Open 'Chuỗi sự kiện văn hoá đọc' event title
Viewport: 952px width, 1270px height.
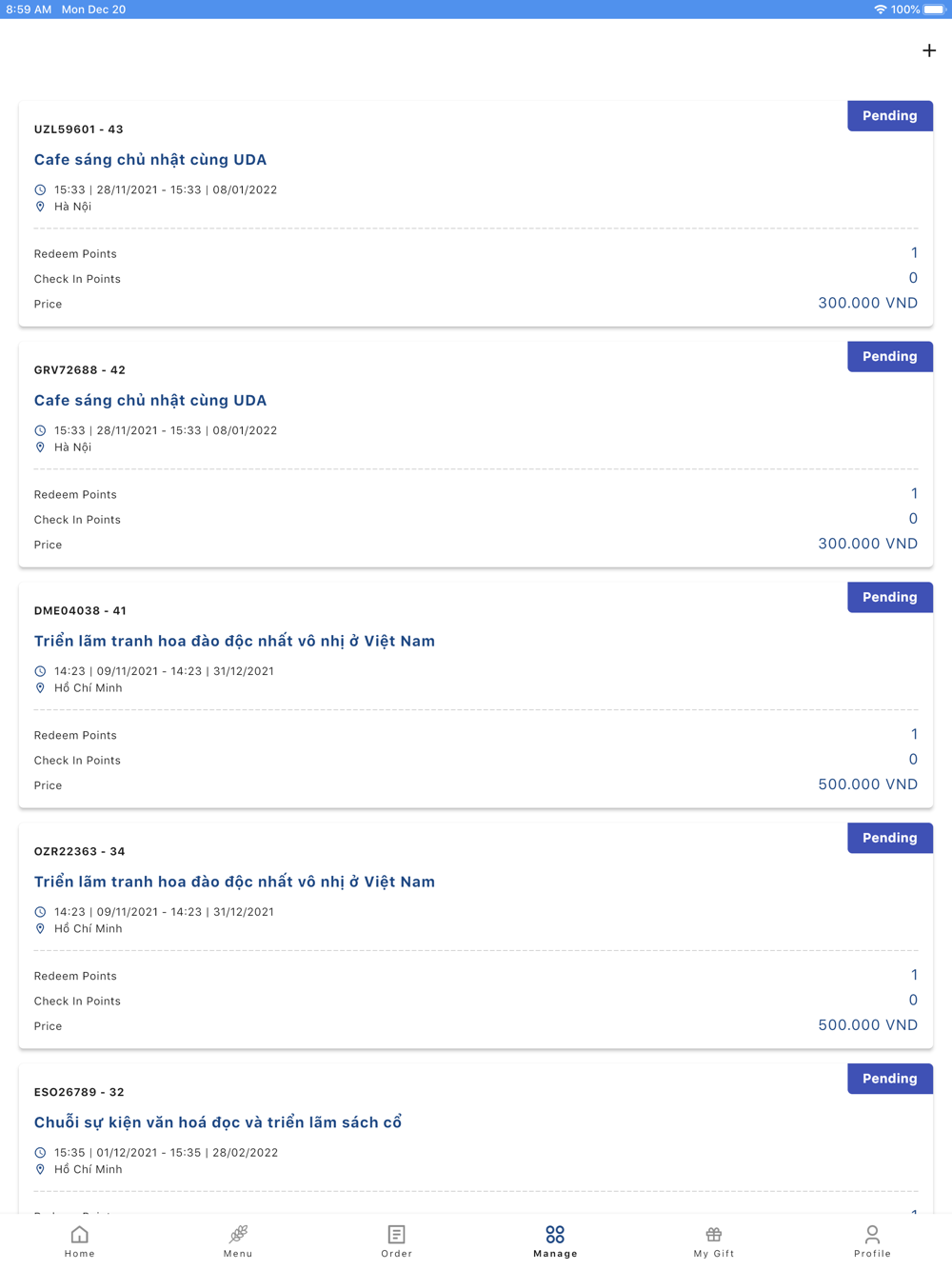tap(218, 1123)
